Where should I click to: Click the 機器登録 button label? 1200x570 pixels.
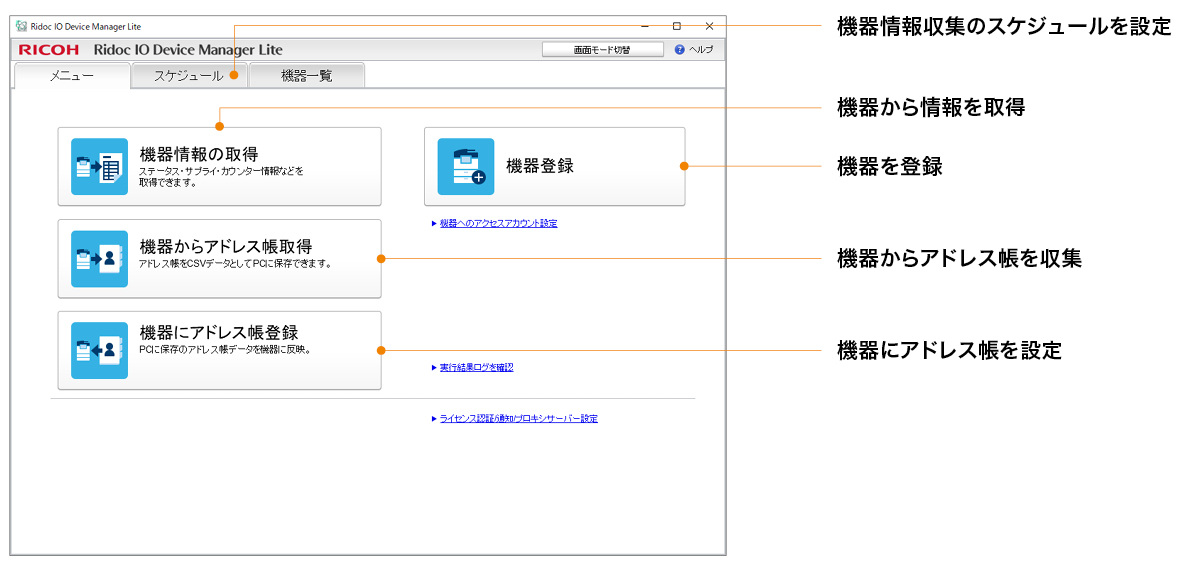click(540, 166)
